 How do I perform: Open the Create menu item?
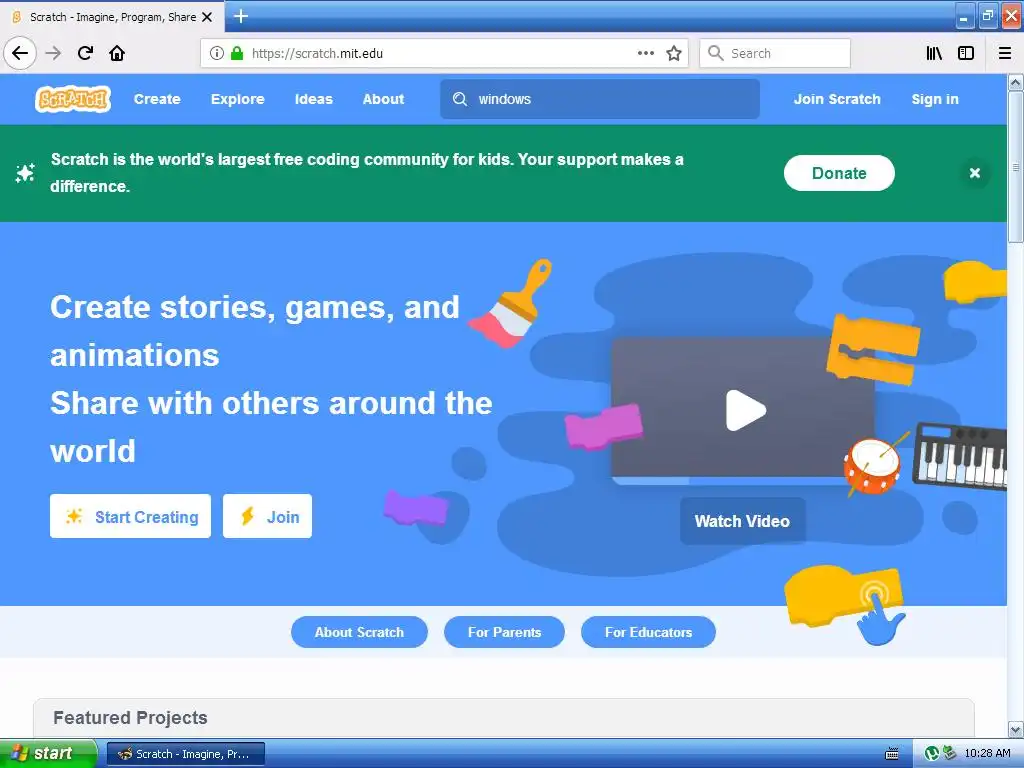157,99
